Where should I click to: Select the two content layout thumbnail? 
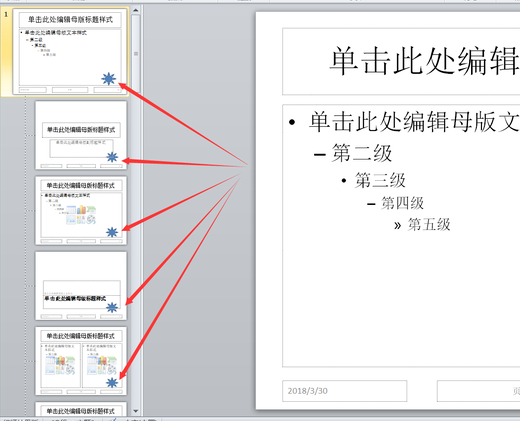pyautogui.click(x=81, y=361)
